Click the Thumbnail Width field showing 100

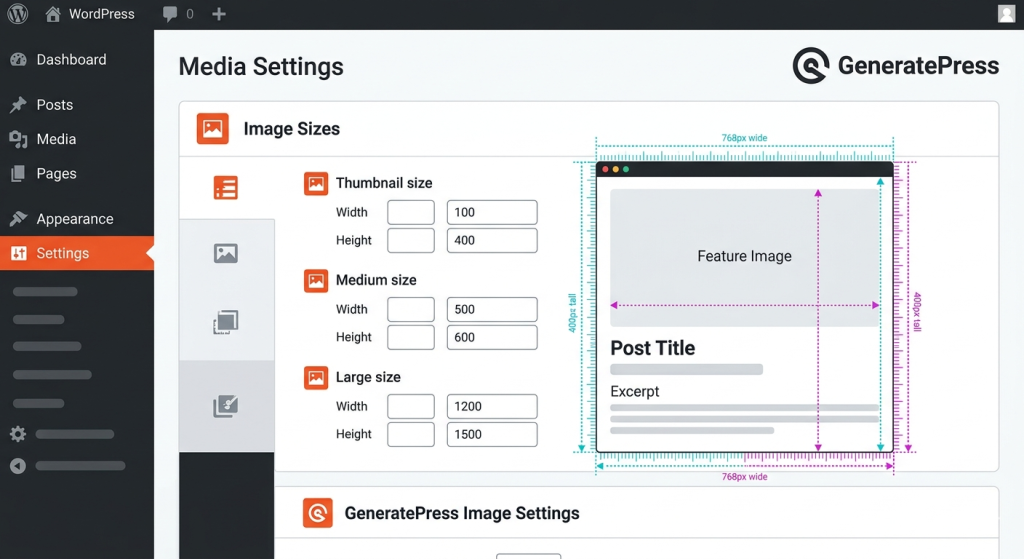[x=492, y=212]
